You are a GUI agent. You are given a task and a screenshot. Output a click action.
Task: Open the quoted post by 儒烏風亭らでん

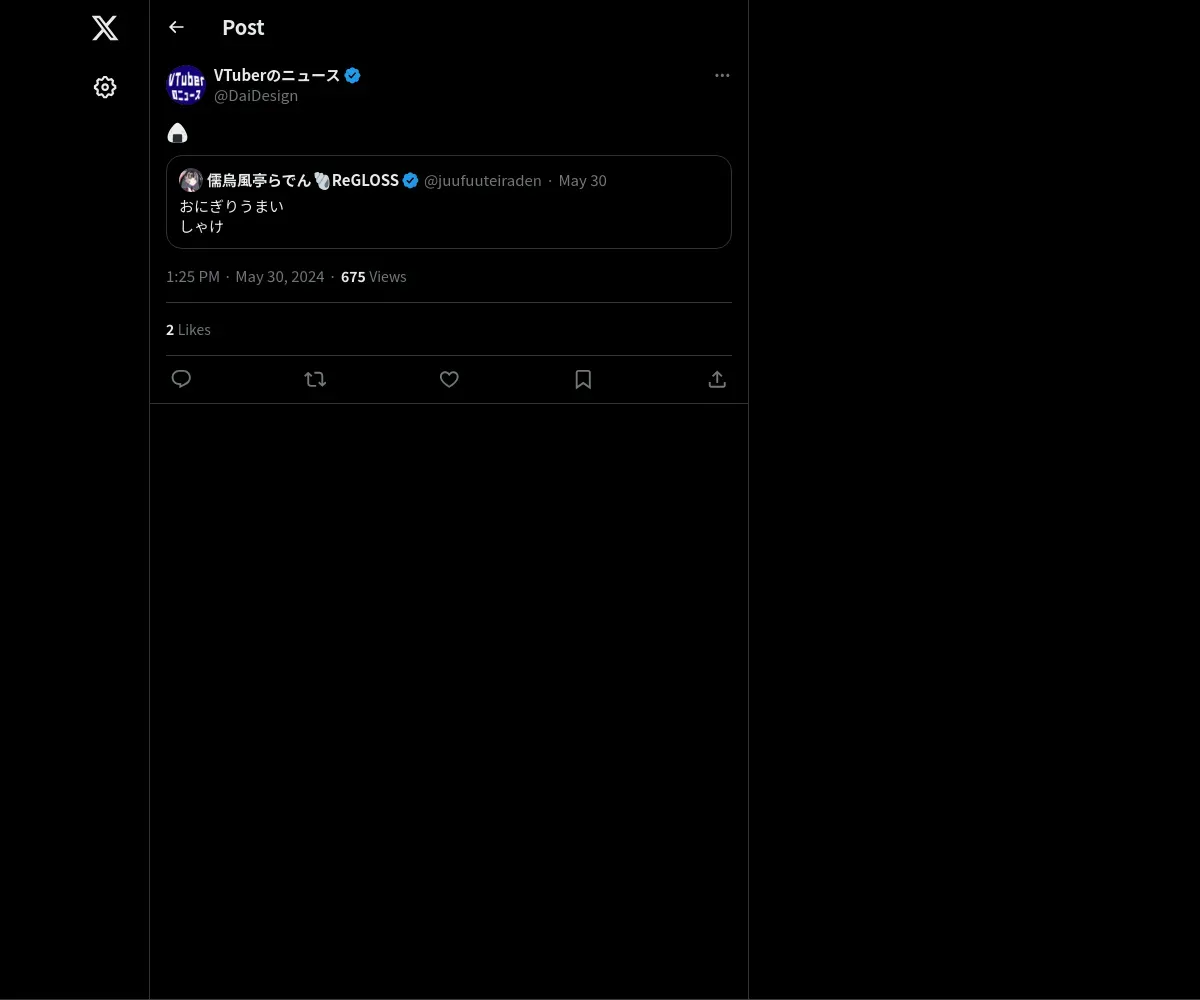(x=449, y=216)
